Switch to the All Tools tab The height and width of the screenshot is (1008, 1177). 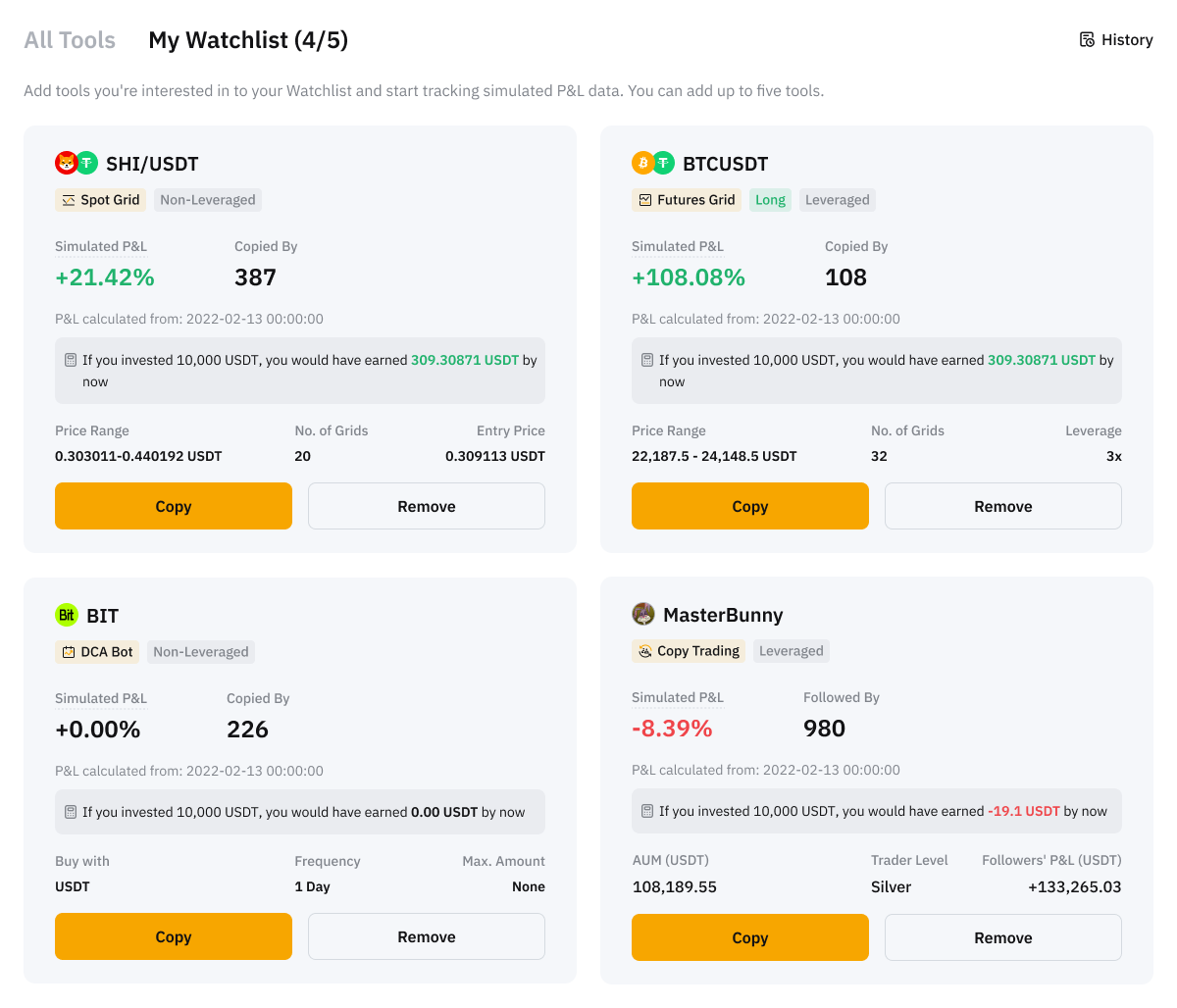coord(70,40)
